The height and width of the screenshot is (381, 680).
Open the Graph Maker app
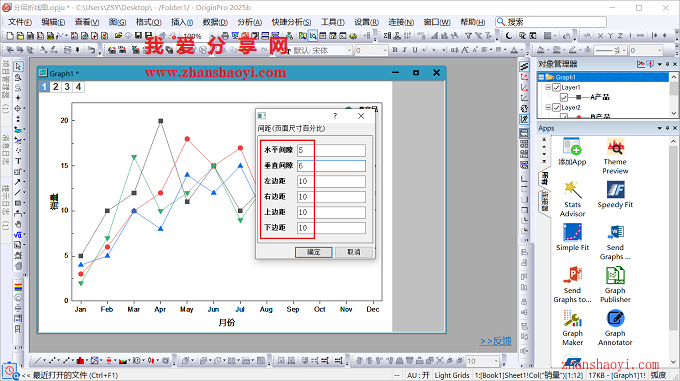[x=572, y=327]
